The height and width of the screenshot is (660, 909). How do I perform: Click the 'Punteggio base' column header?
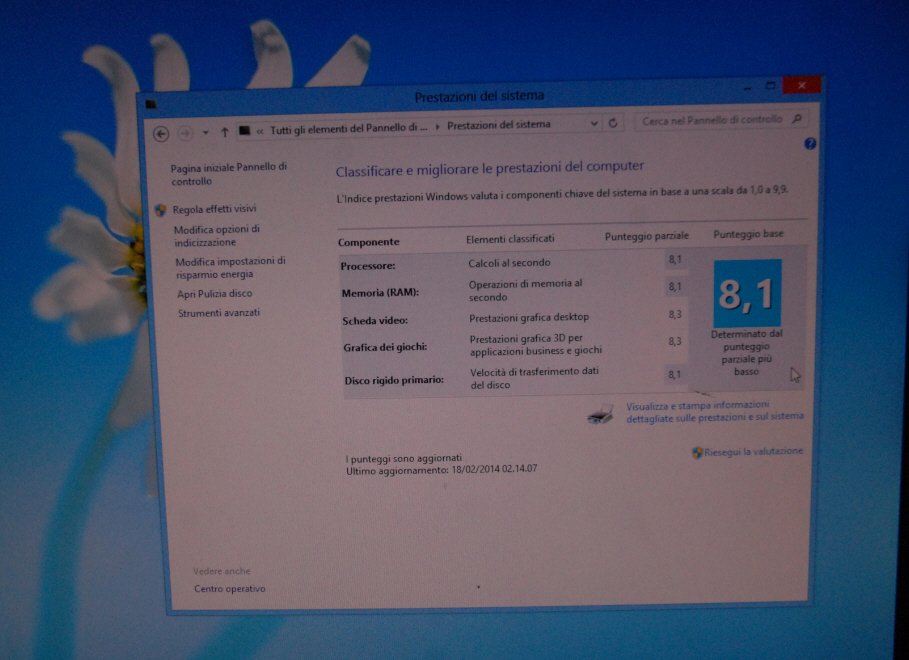point(748,234)
